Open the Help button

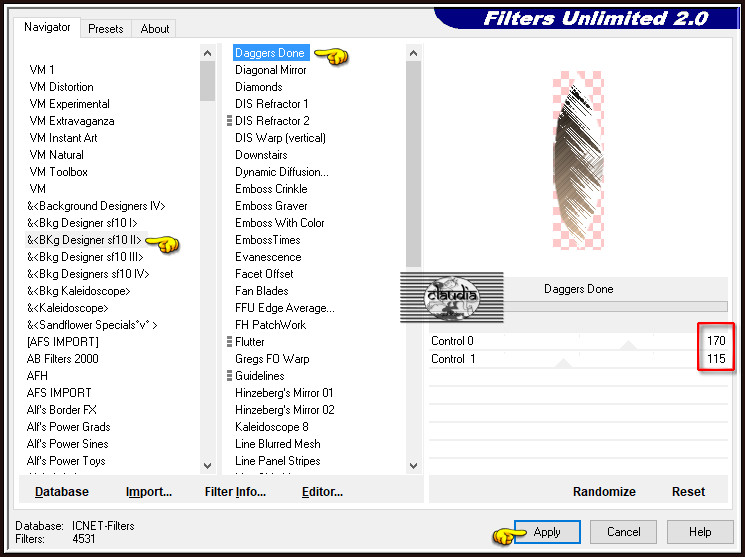click(700, 532)
